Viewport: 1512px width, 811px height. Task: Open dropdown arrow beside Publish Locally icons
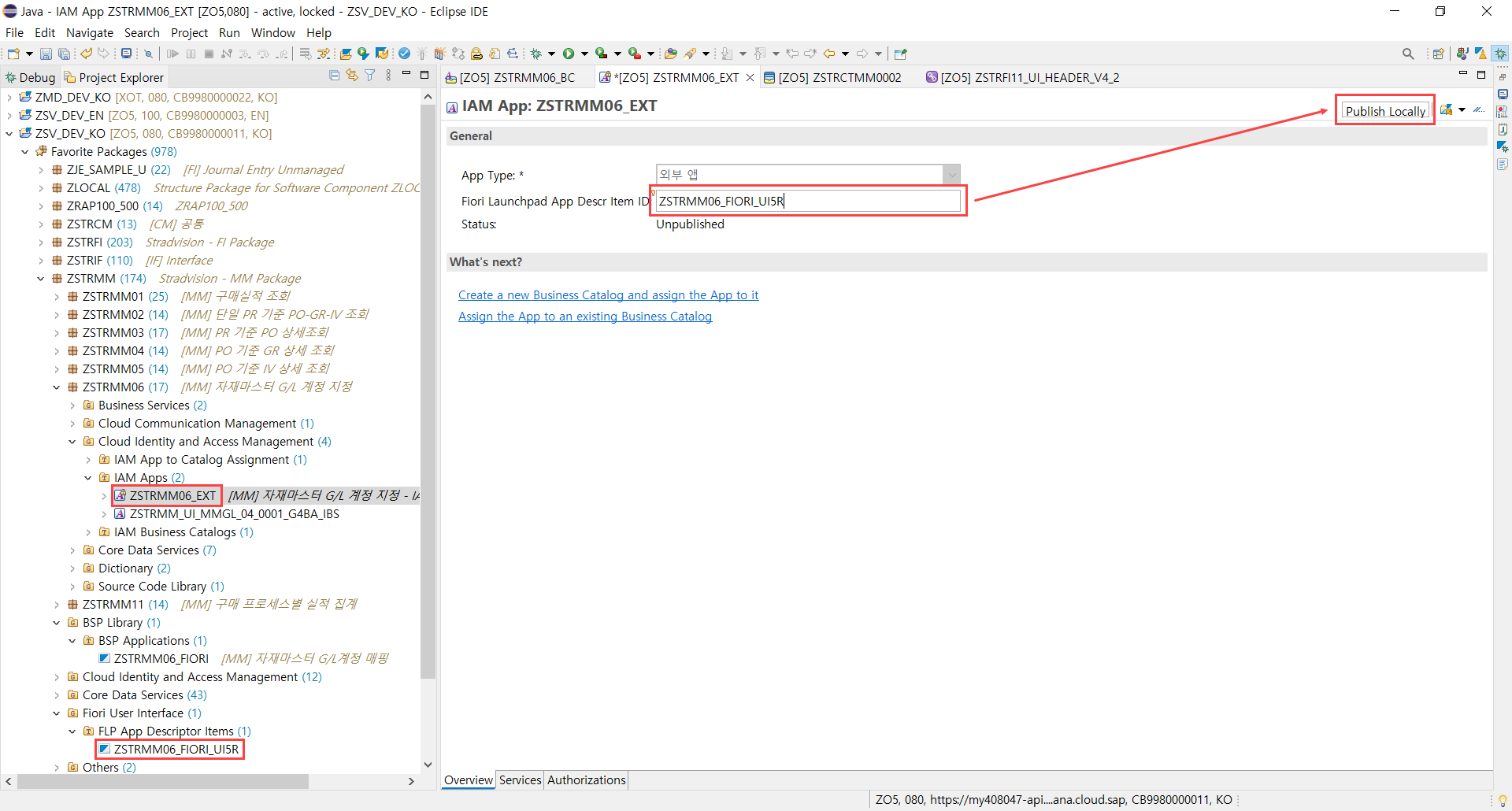1462,110
